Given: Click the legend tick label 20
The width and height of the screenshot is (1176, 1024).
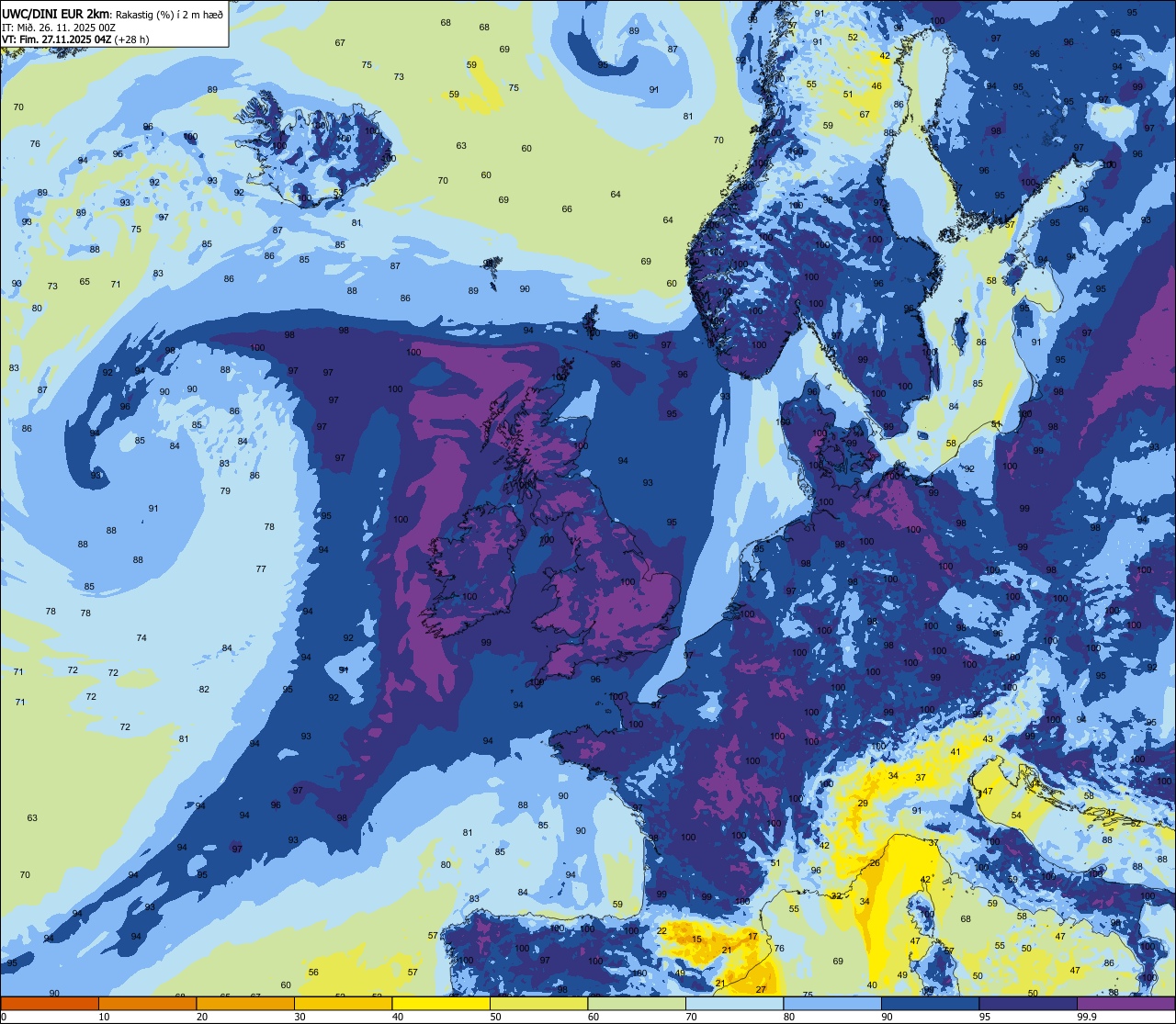Looking at the screenshot, I should point(202,1017).
